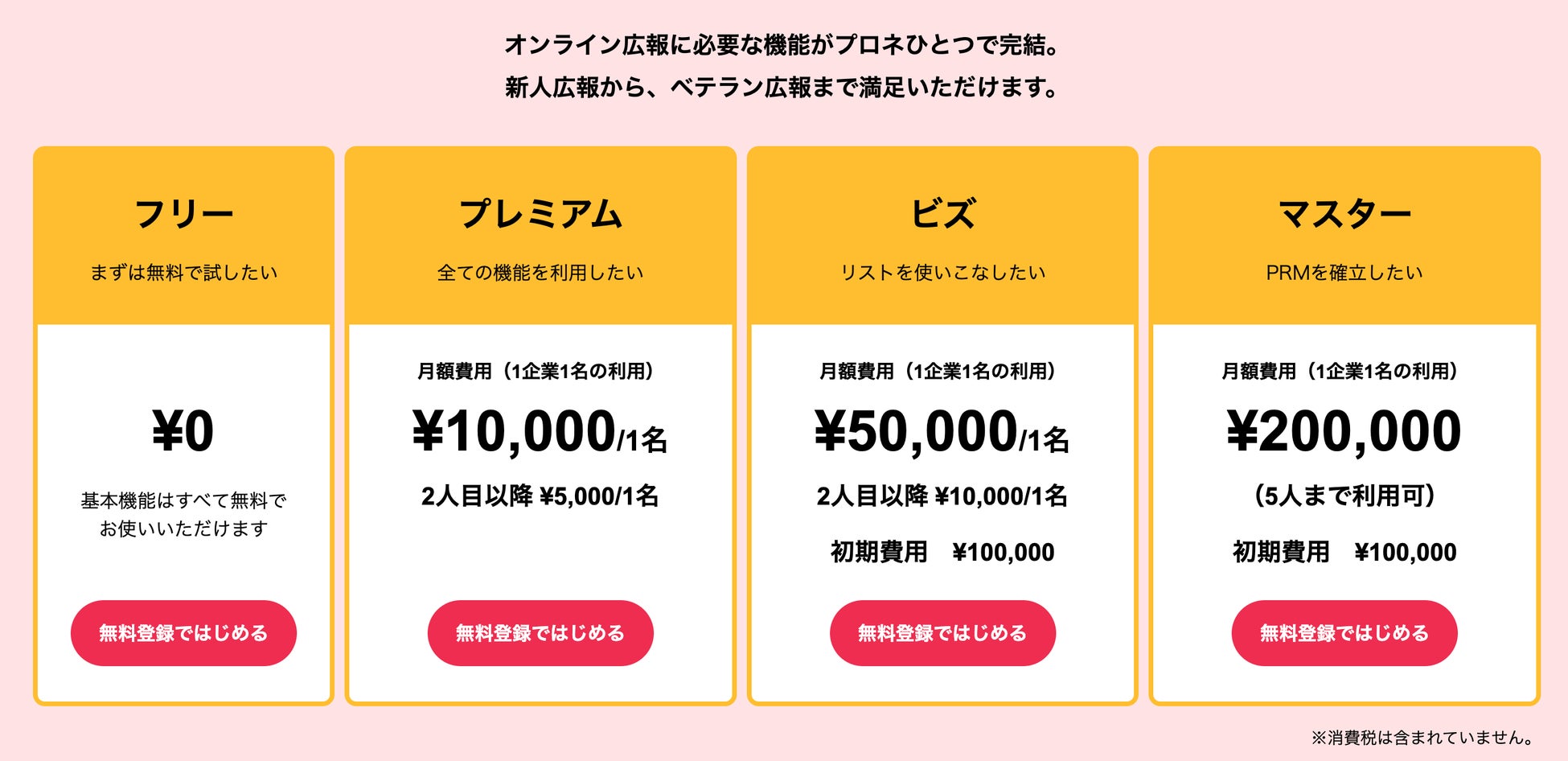The width and height of the screenshot is (1568, 761).
Task: Select the ¥50,000/1名 price figure
Action: coord(942,432)
